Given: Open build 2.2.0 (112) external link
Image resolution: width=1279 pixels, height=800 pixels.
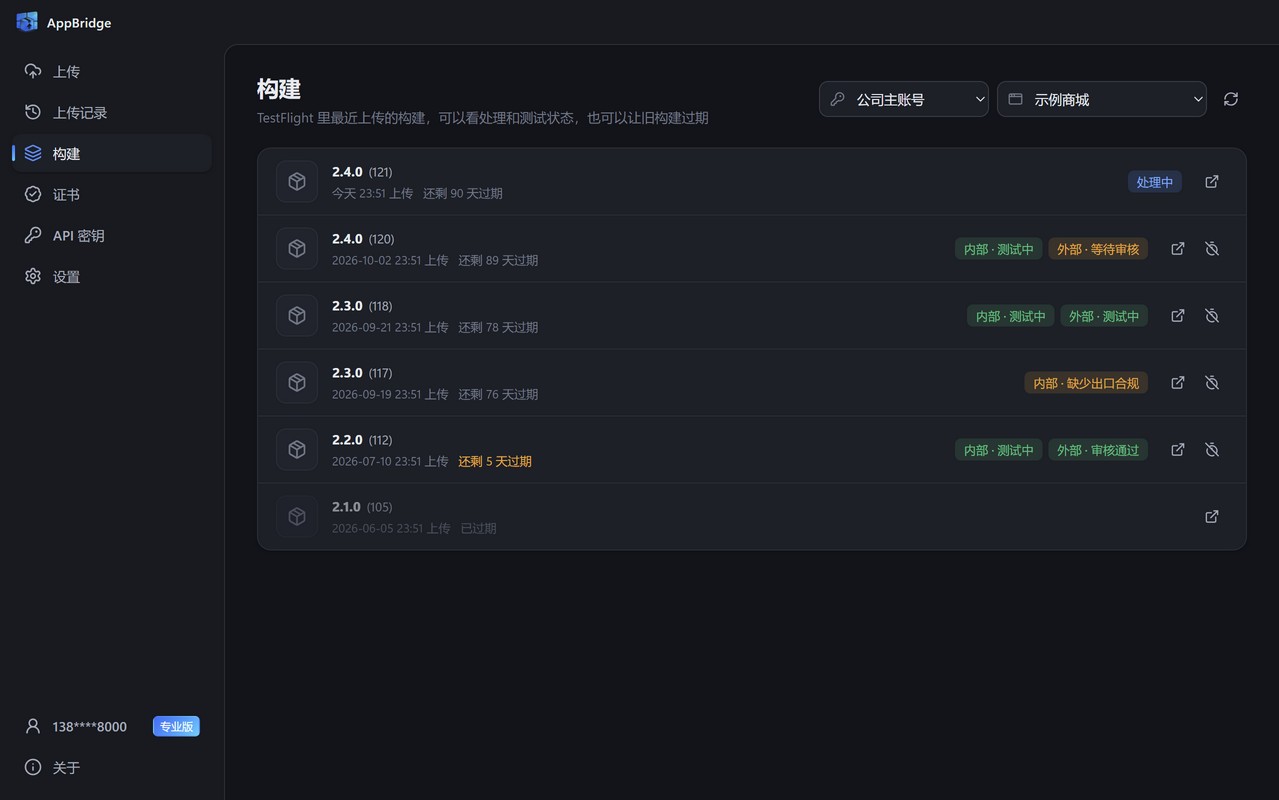Looking at the screenshot, I should [1178, 450].
